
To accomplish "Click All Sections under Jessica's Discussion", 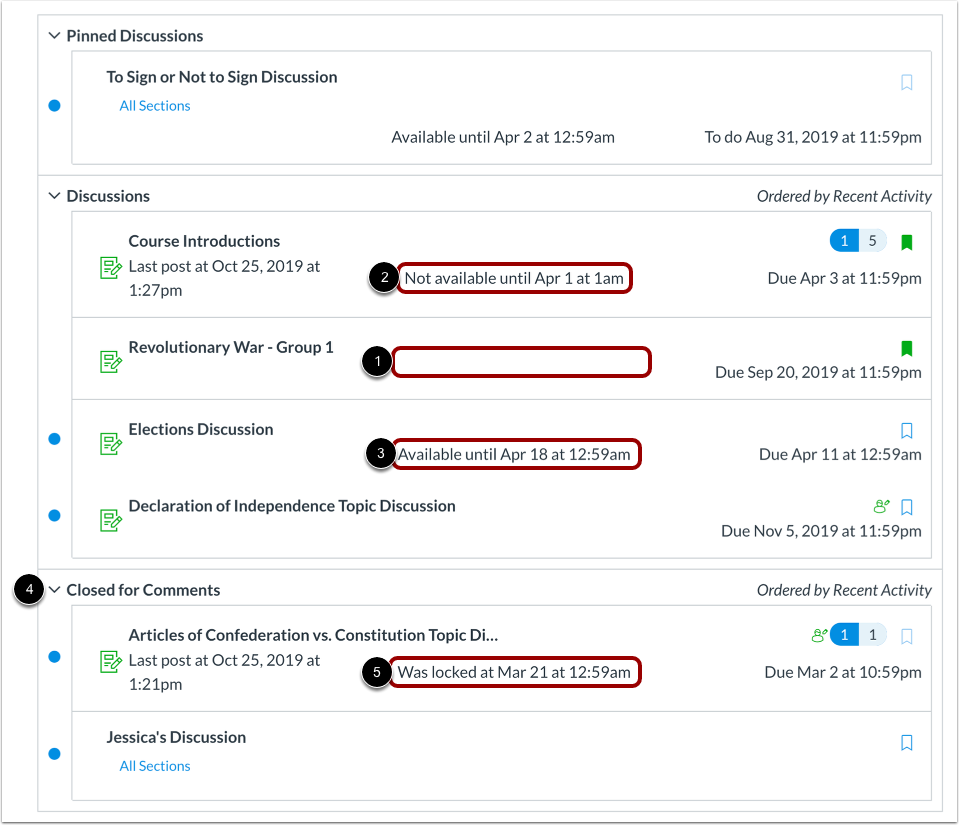I will 155,766.
